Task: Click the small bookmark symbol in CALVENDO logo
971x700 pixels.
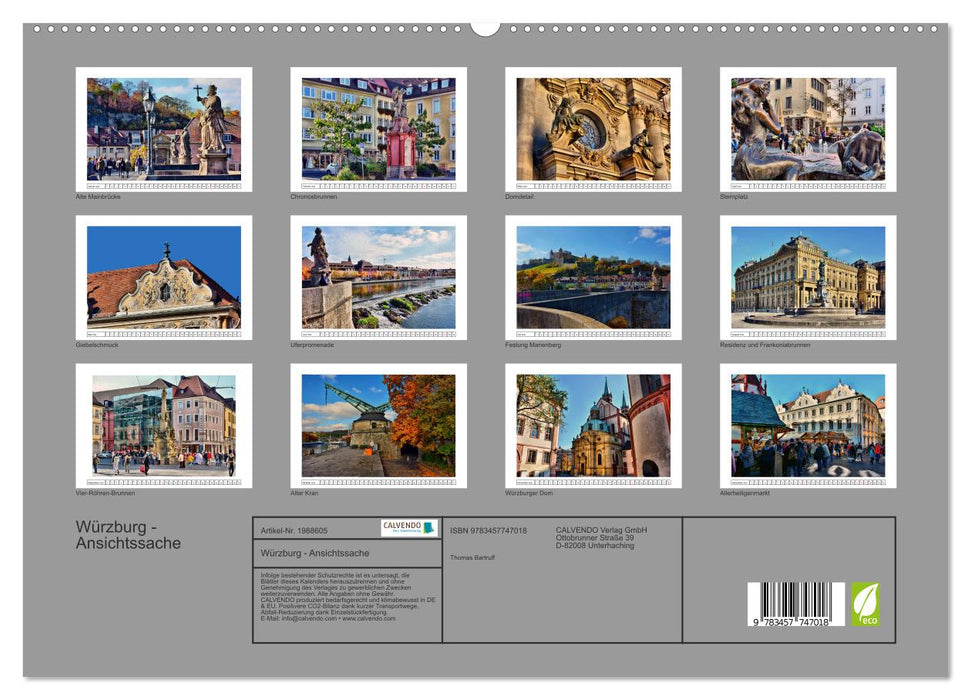Action: point(429,528)
